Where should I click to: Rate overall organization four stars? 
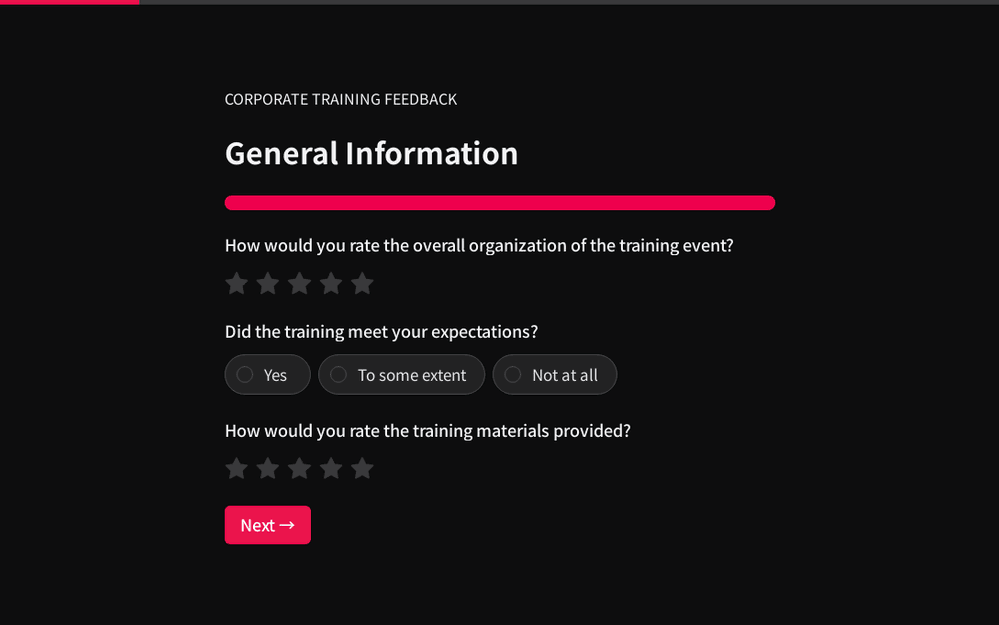point(331,284)
